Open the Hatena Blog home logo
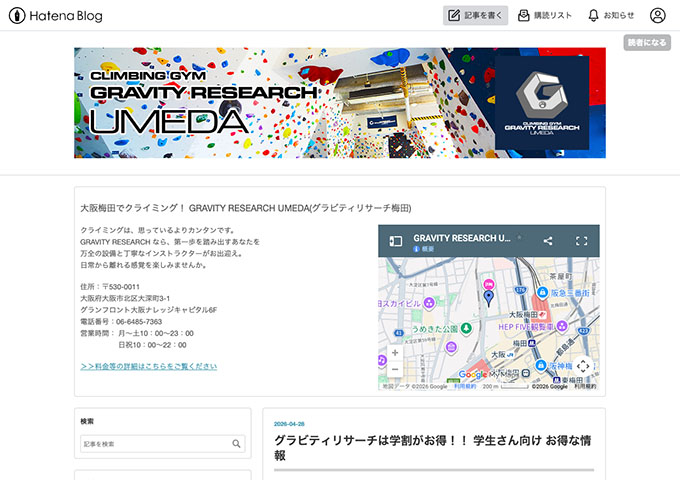The image size is (680, 480). pos(56,16)
